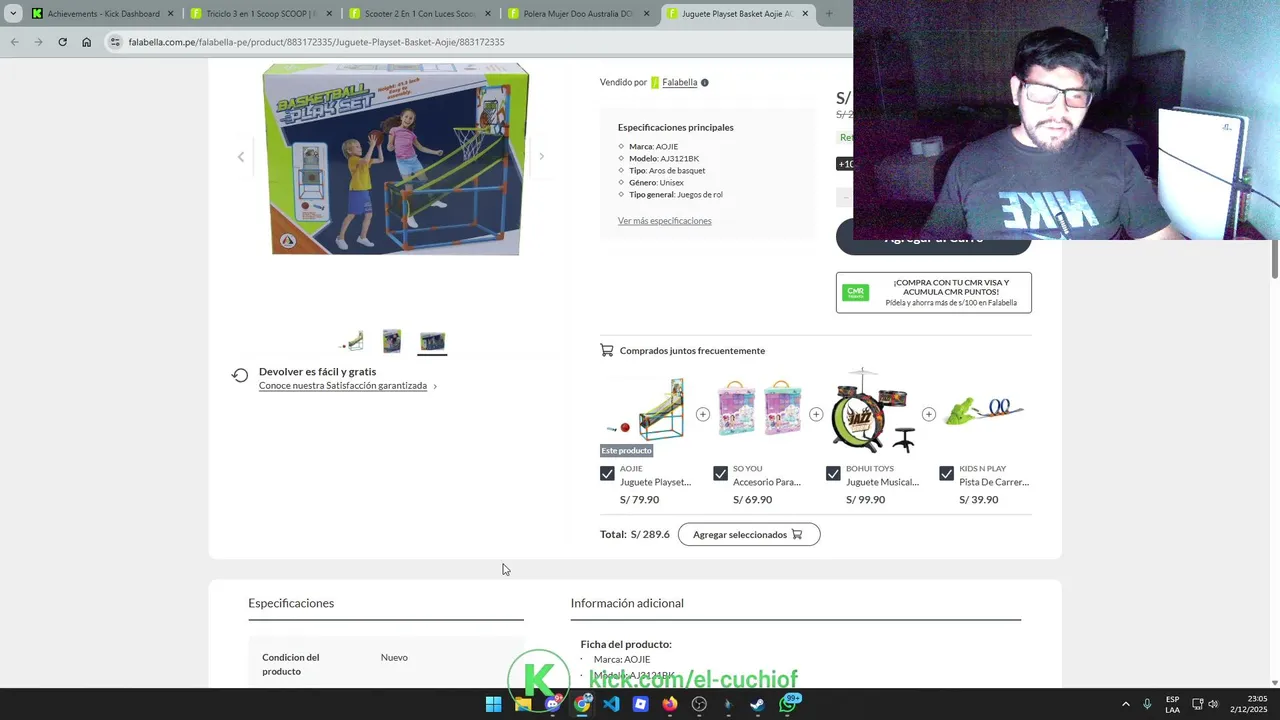Click the shopping cart icon beside Comprados juntos

606,350
